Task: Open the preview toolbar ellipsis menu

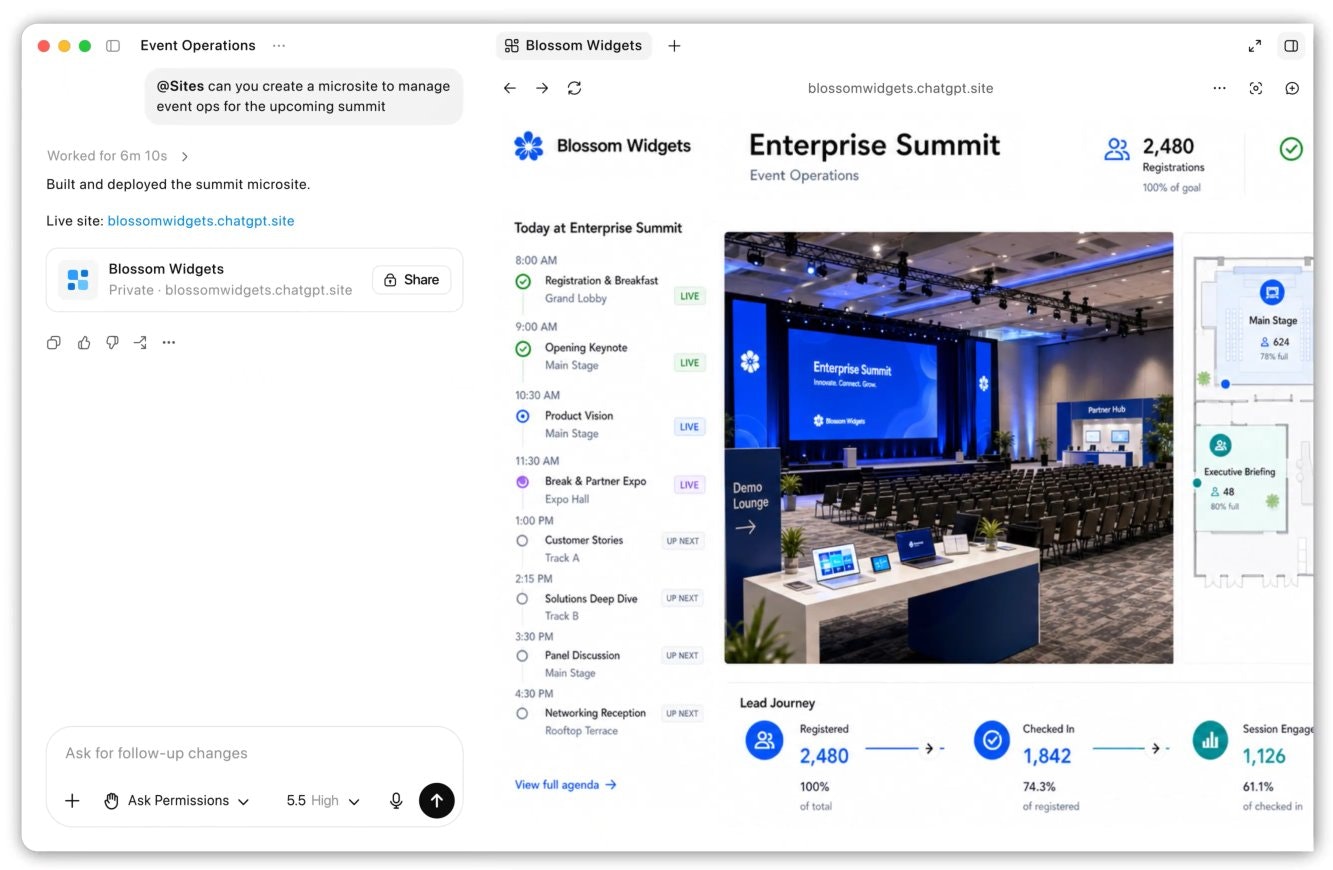Action: (1219, 88)
